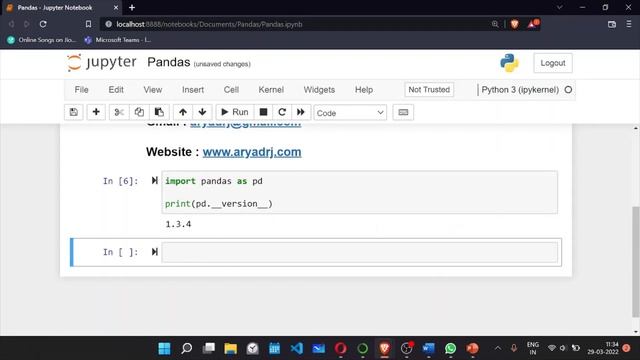Open the View menu
Image resolution: width=640 pixels, height=360 pixels.
tap(153, 90)
